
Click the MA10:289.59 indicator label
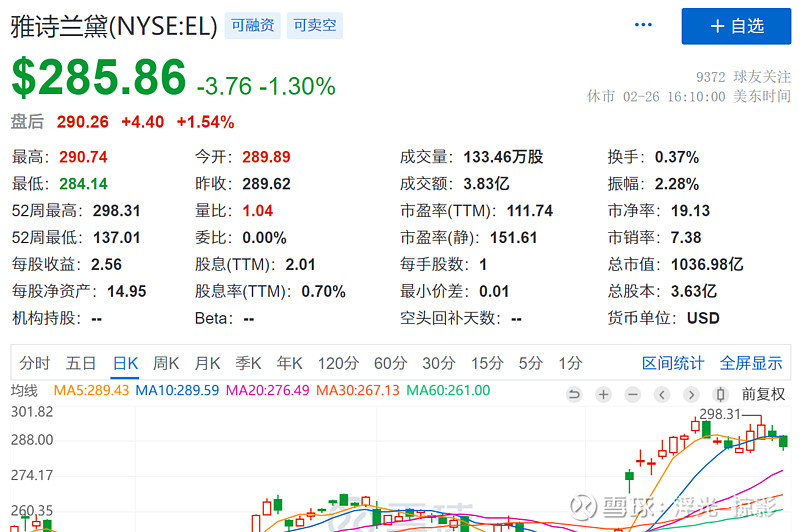177,391
